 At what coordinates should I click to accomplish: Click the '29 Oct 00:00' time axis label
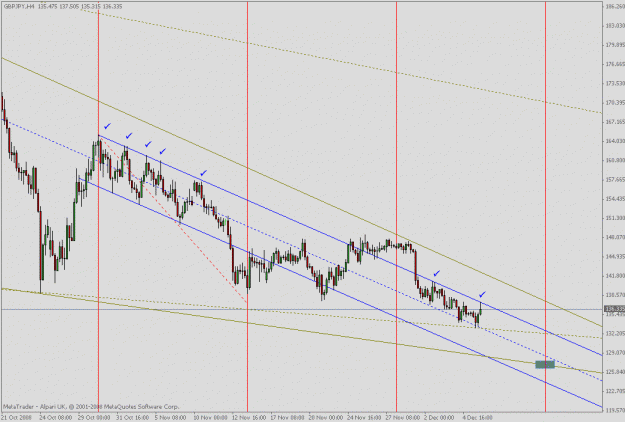[94, 418]
